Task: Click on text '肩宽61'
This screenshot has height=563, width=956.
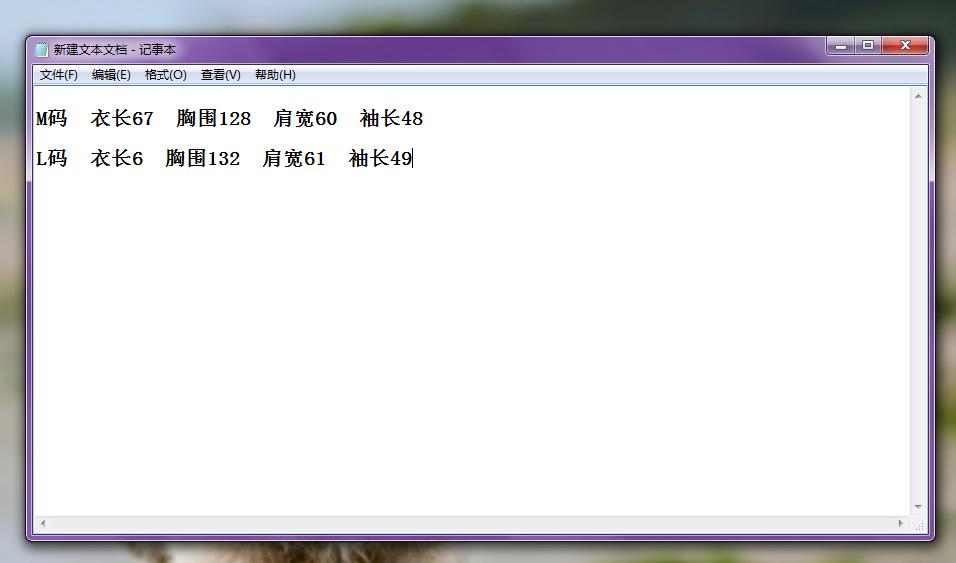Action: point(294,158)
